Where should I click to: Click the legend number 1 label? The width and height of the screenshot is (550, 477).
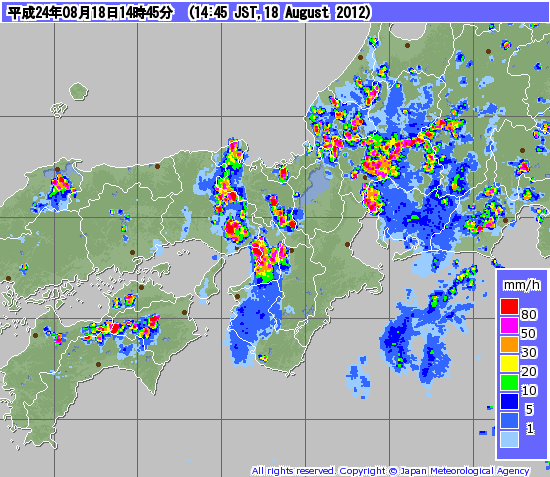(x=530, y=429)
